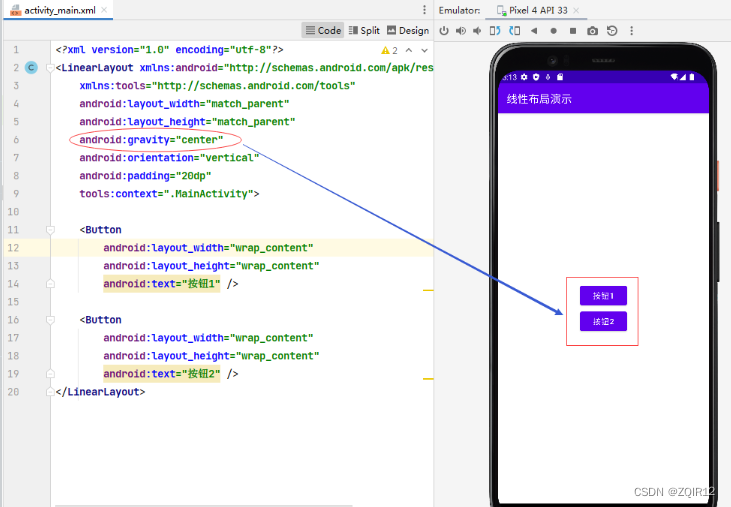Switch editor to Design view

tap(408, 30)
